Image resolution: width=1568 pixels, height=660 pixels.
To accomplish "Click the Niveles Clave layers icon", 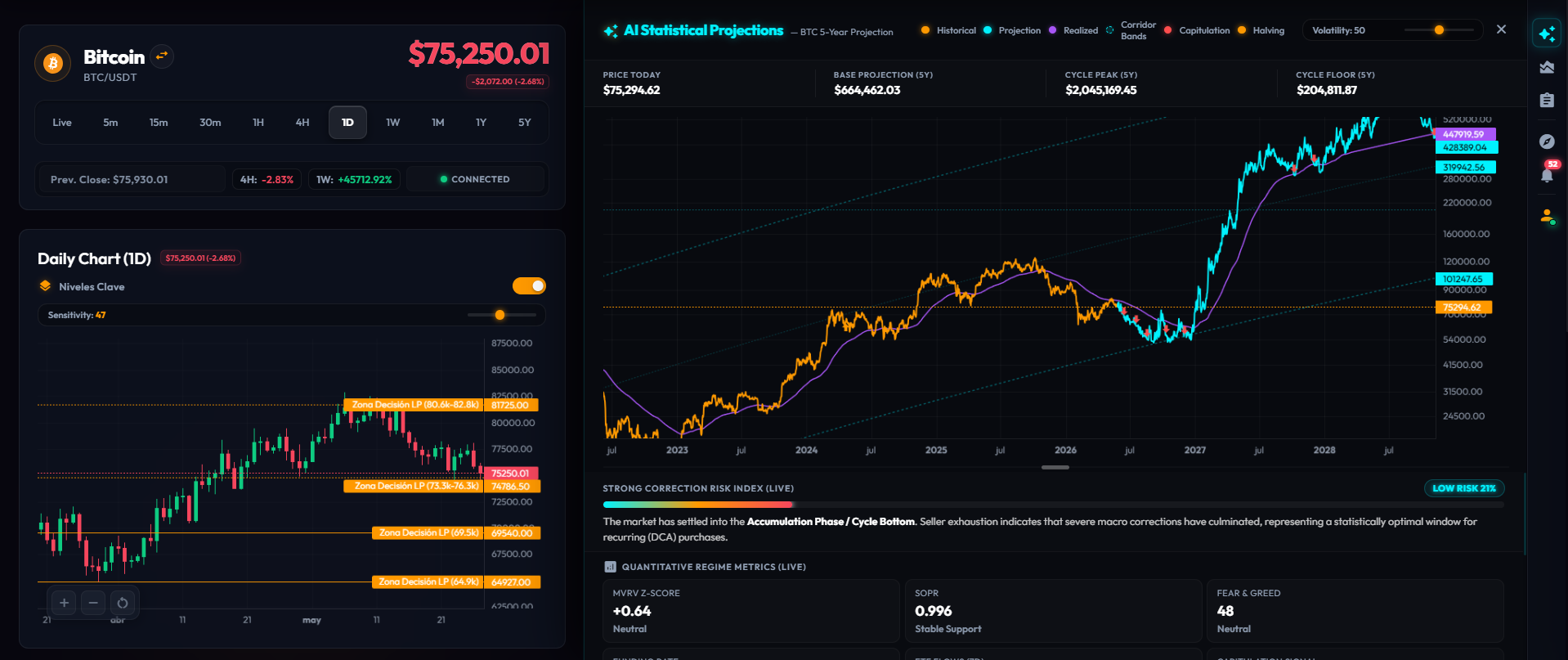I will [x=45, y=286].
